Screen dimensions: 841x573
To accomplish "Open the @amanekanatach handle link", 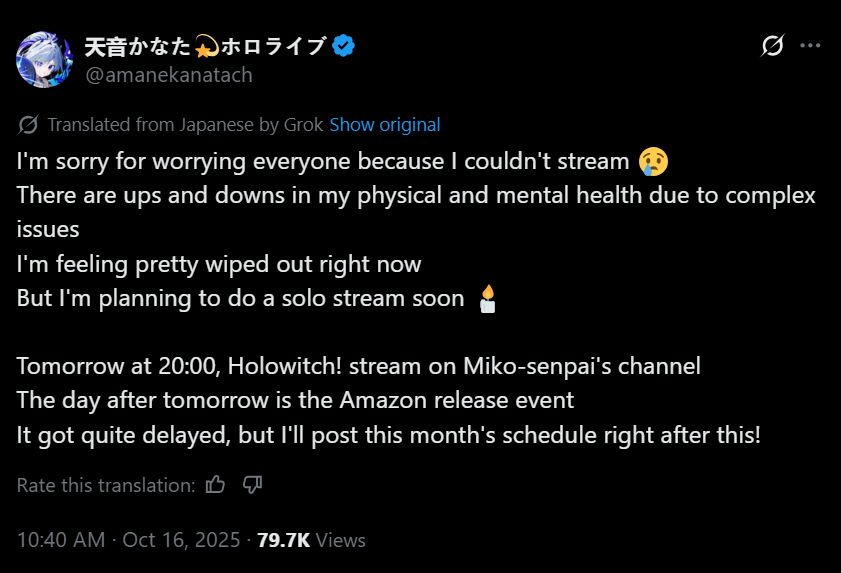I will pyautogui.click(x=169, y=75).
